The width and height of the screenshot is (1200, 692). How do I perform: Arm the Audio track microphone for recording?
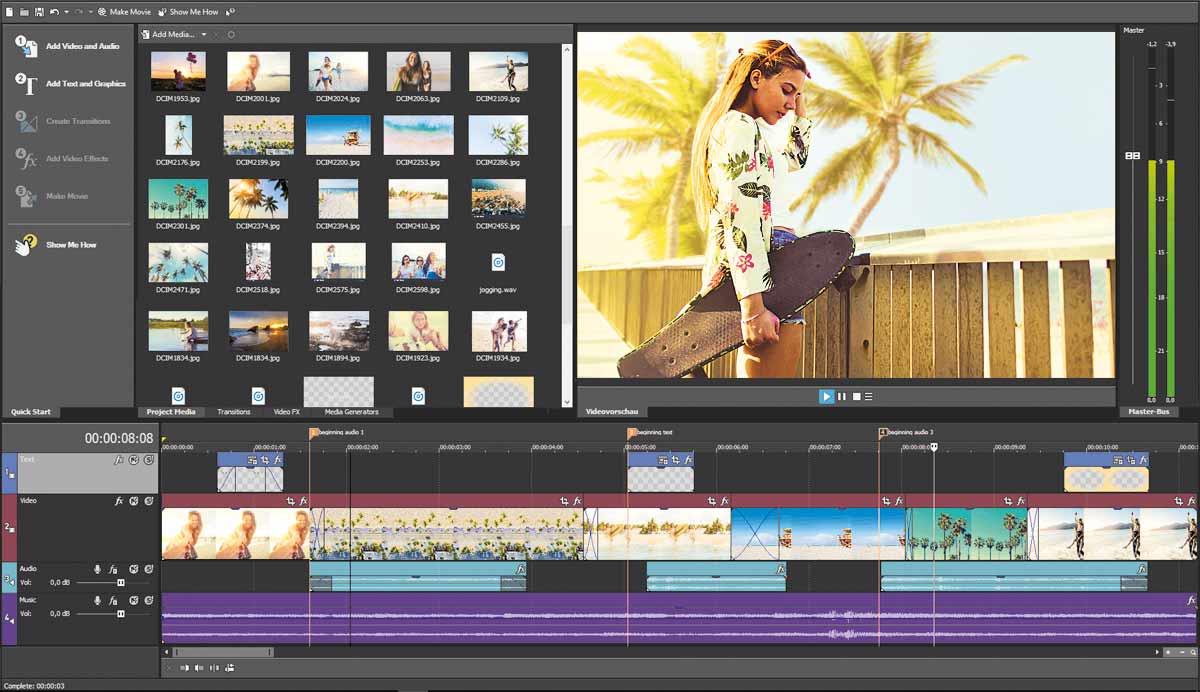pyautogui.click(x=98, y=567)
